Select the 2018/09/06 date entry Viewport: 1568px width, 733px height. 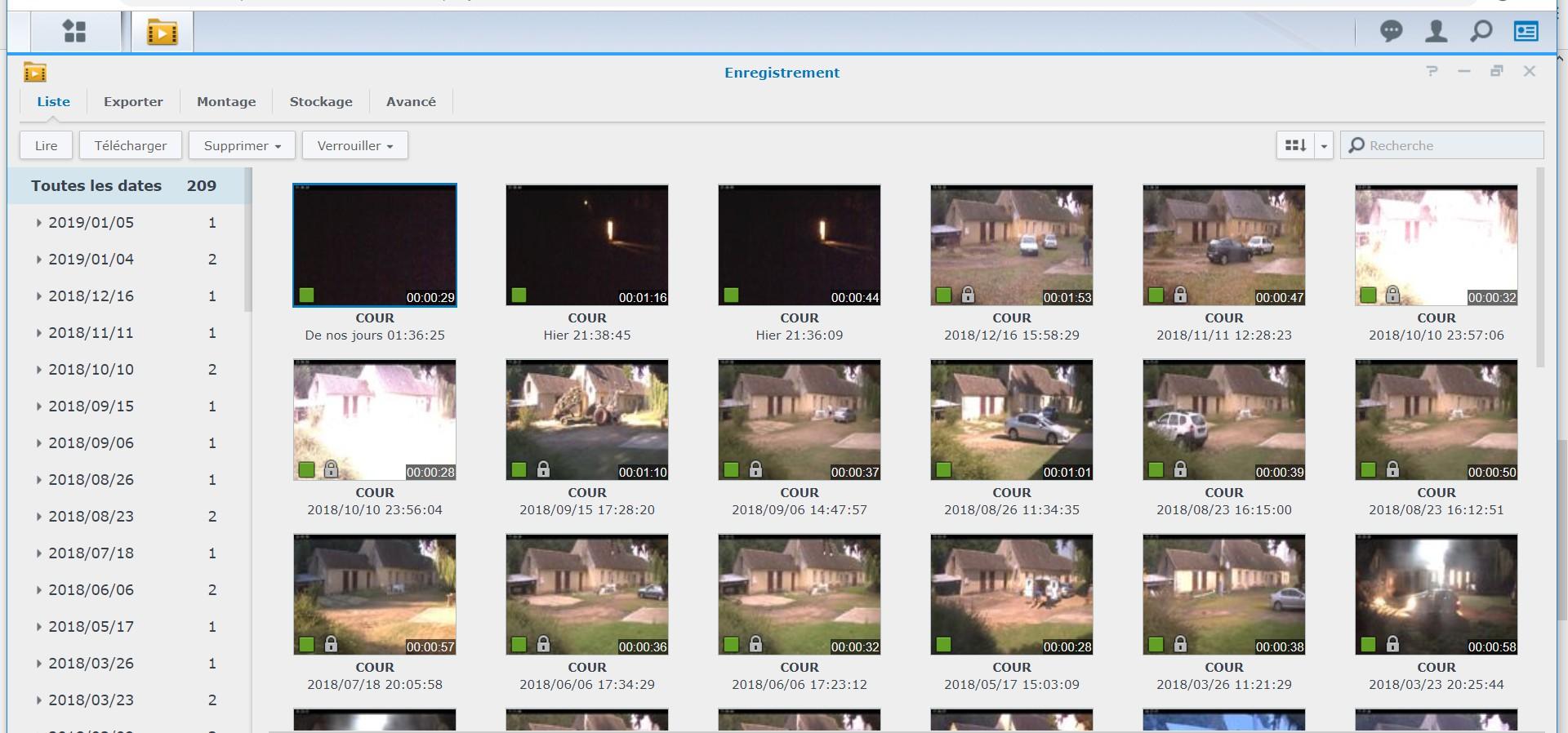click(124, 443)
